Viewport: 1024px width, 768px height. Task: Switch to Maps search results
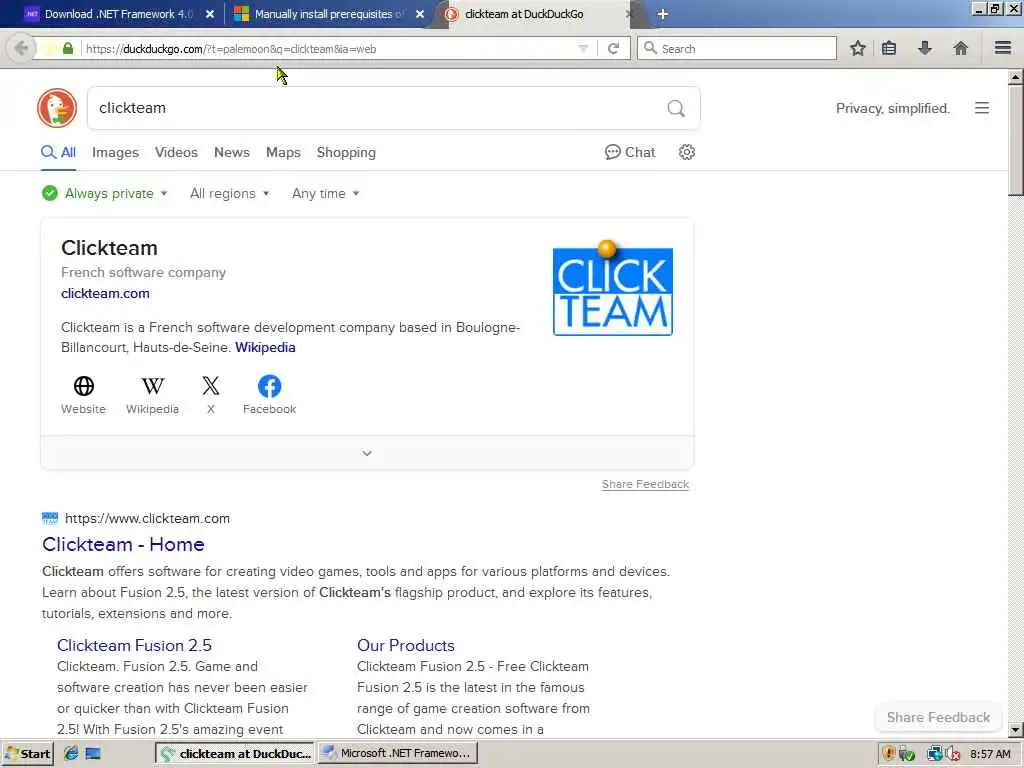click(x=283, y=152)
